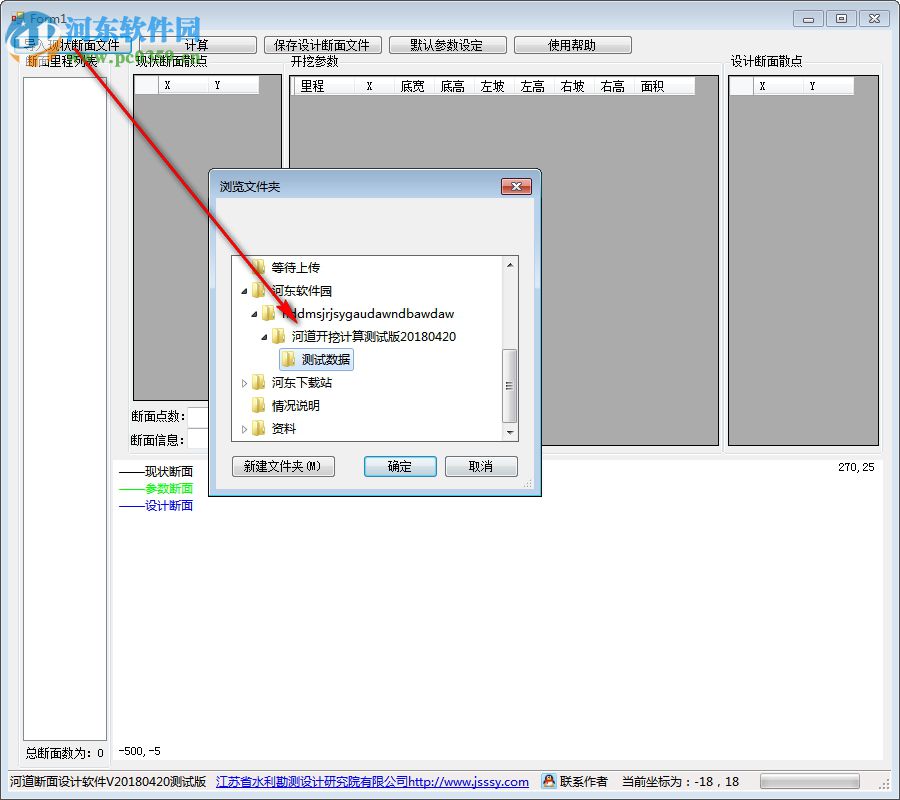Click the 现状断面 legend entry
The width and height of the screenshot is (900, 800).
coord(156,471)
